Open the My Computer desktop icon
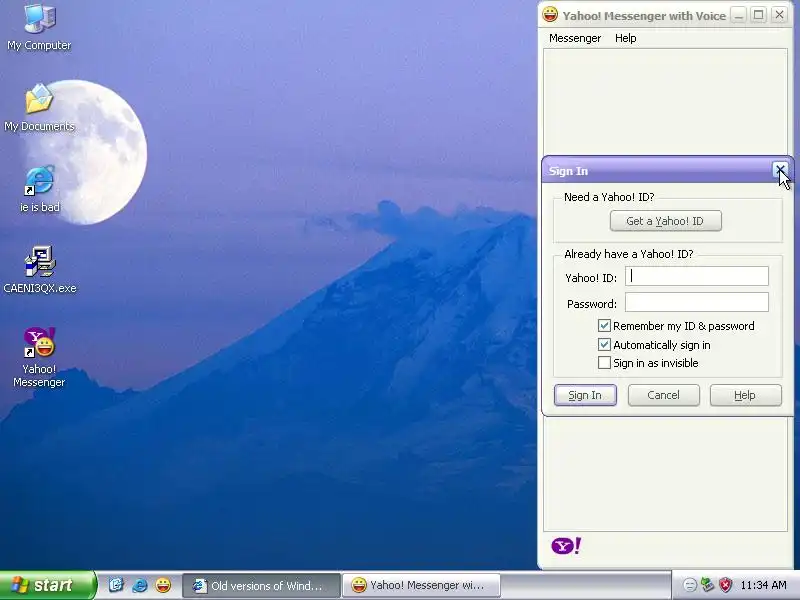Screen dimensions: 800x600 [x=39, y=27]
